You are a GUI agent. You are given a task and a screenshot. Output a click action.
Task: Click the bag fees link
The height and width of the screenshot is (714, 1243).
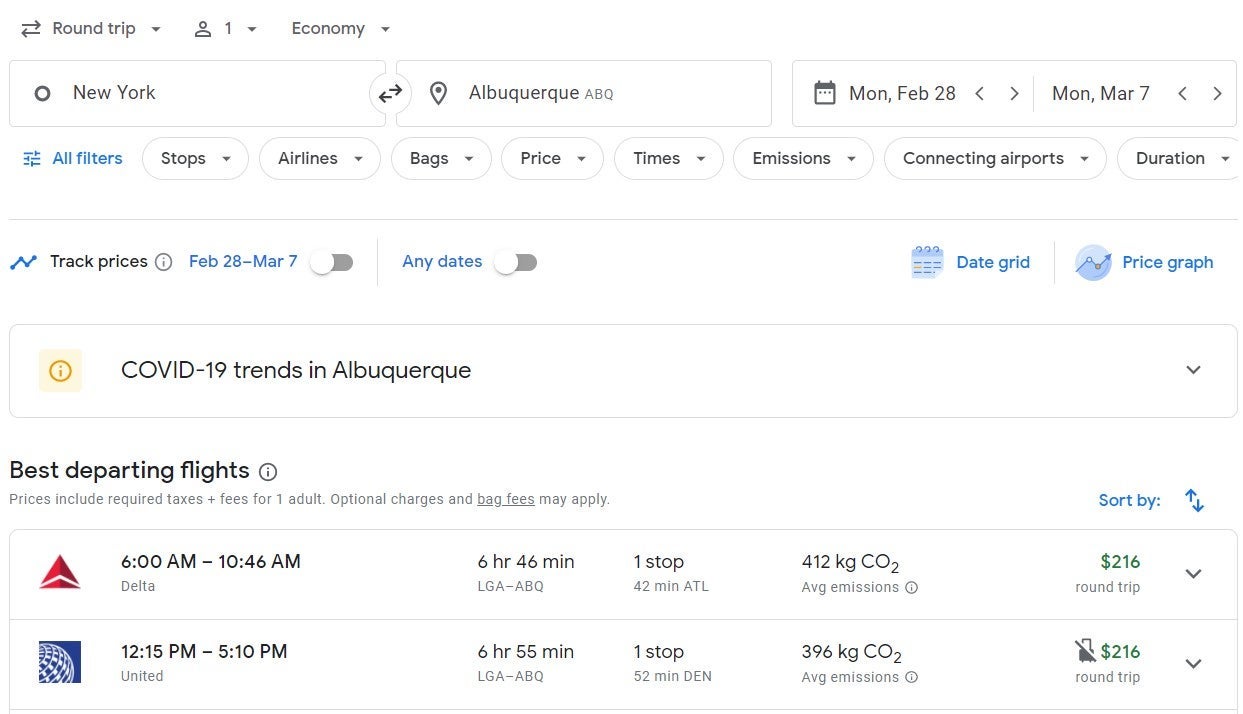pyautogui.click(x=505, y=499)
